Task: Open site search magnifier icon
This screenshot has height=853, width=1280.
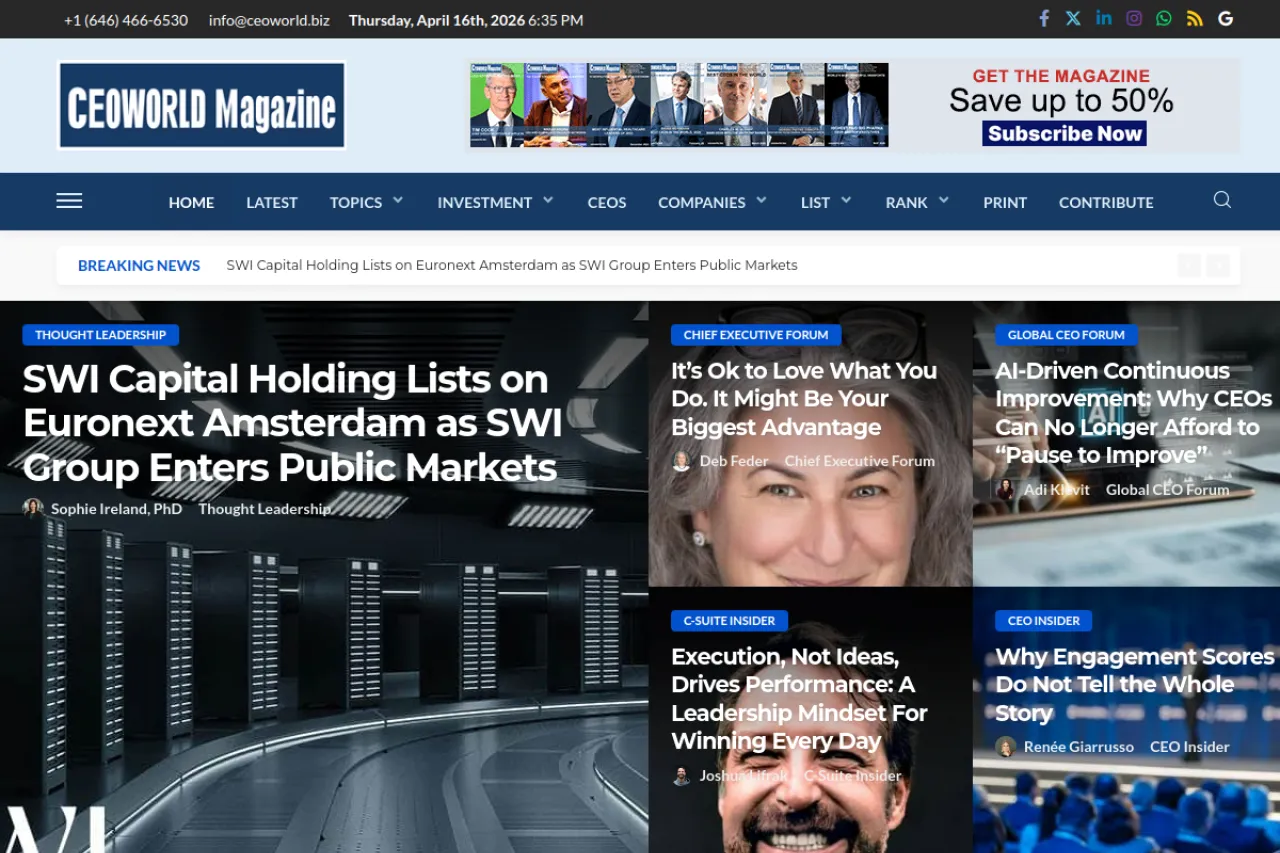Action: 1222,200
